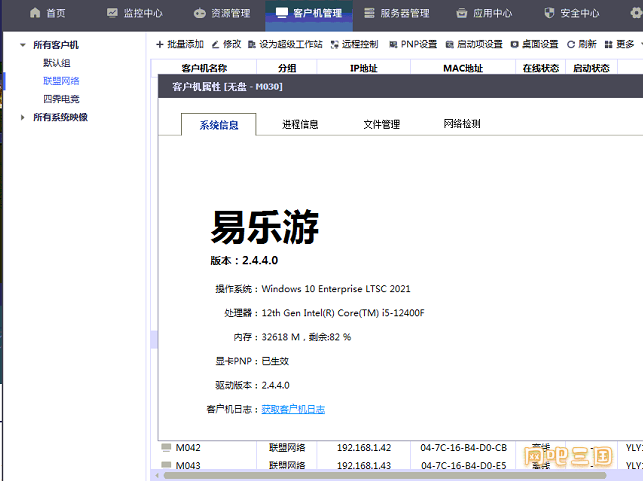Open the 安全中心 shield icon
Screen dimensions: 643x481
point(549,13)
